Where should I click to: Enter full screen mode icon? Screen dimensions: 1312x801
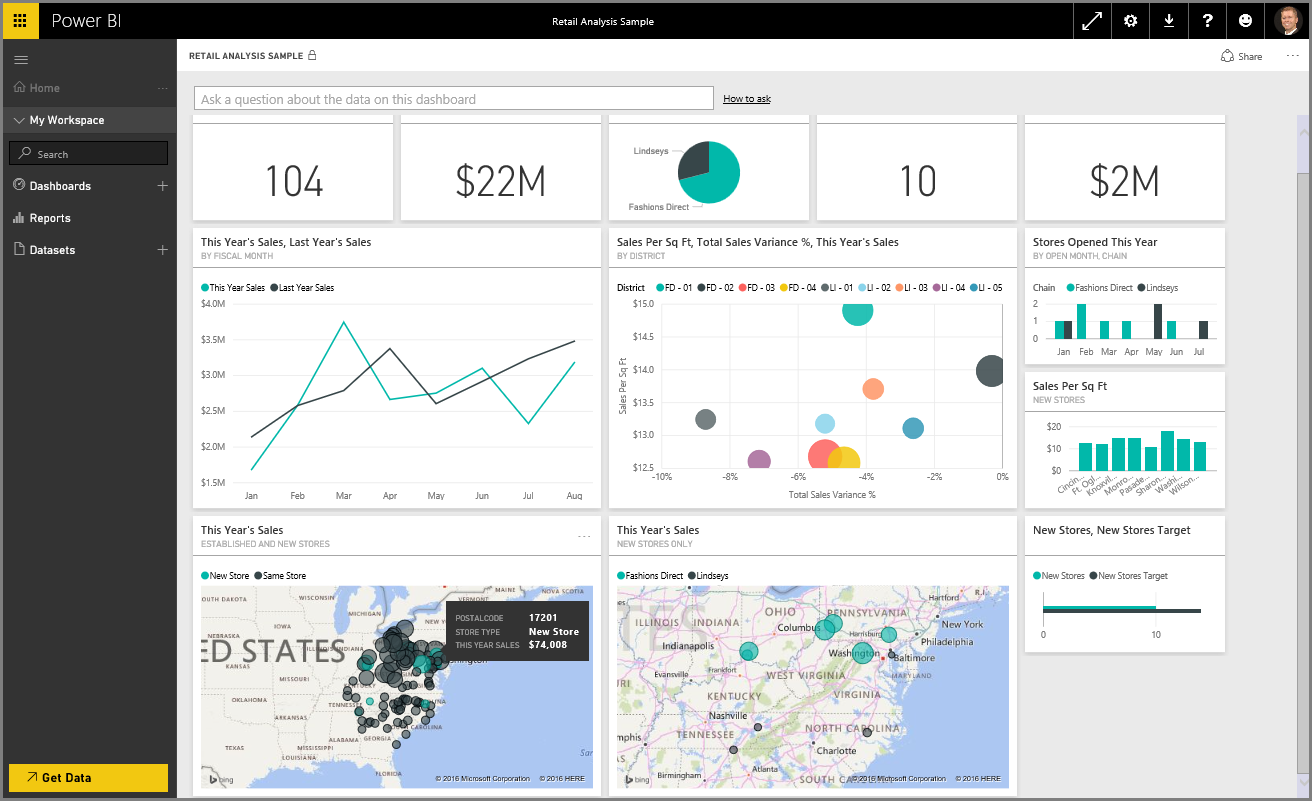[1092, 20]
